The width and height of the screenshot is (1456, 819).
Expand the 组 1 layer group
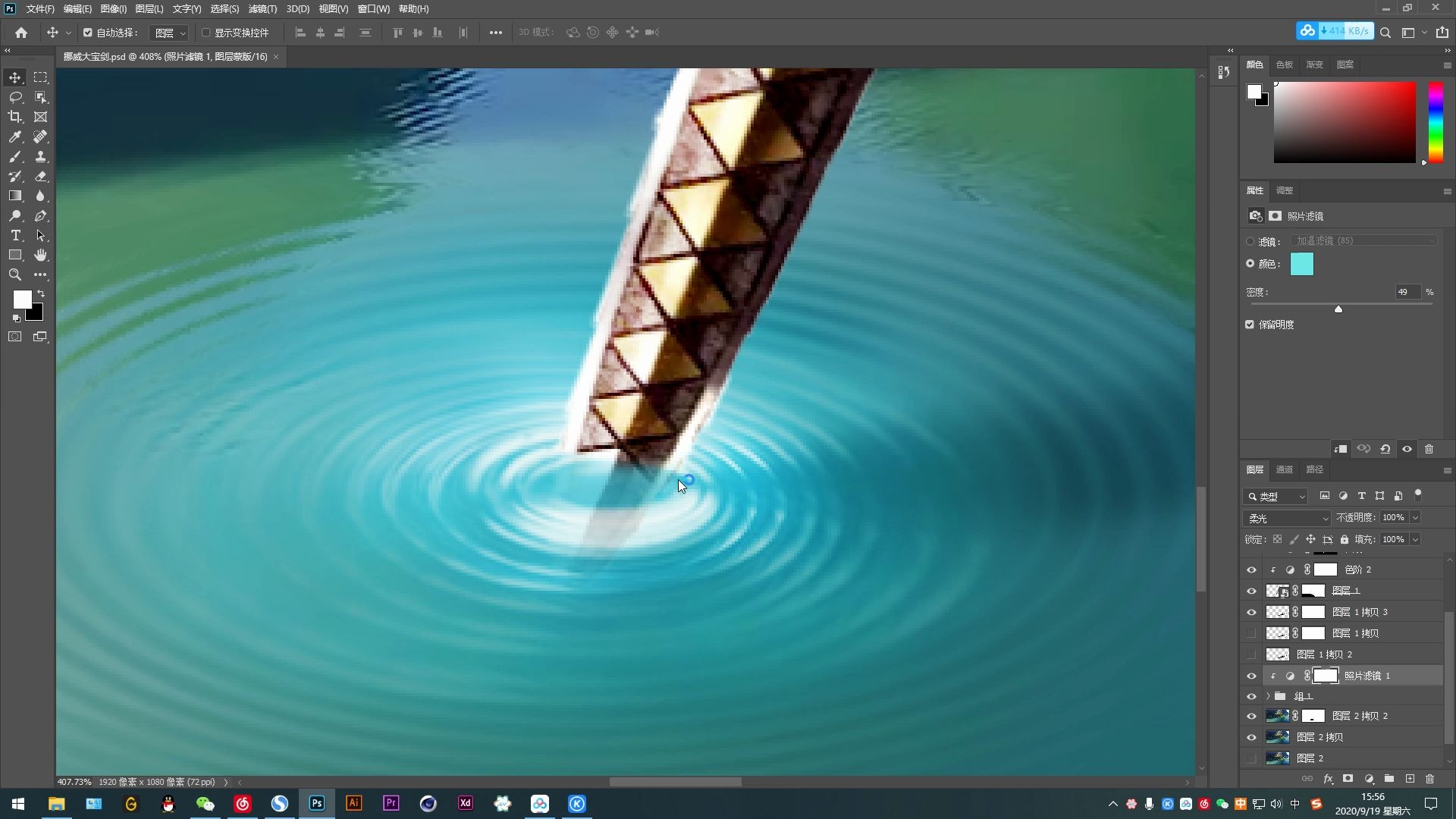click(x=1268, y=696)
